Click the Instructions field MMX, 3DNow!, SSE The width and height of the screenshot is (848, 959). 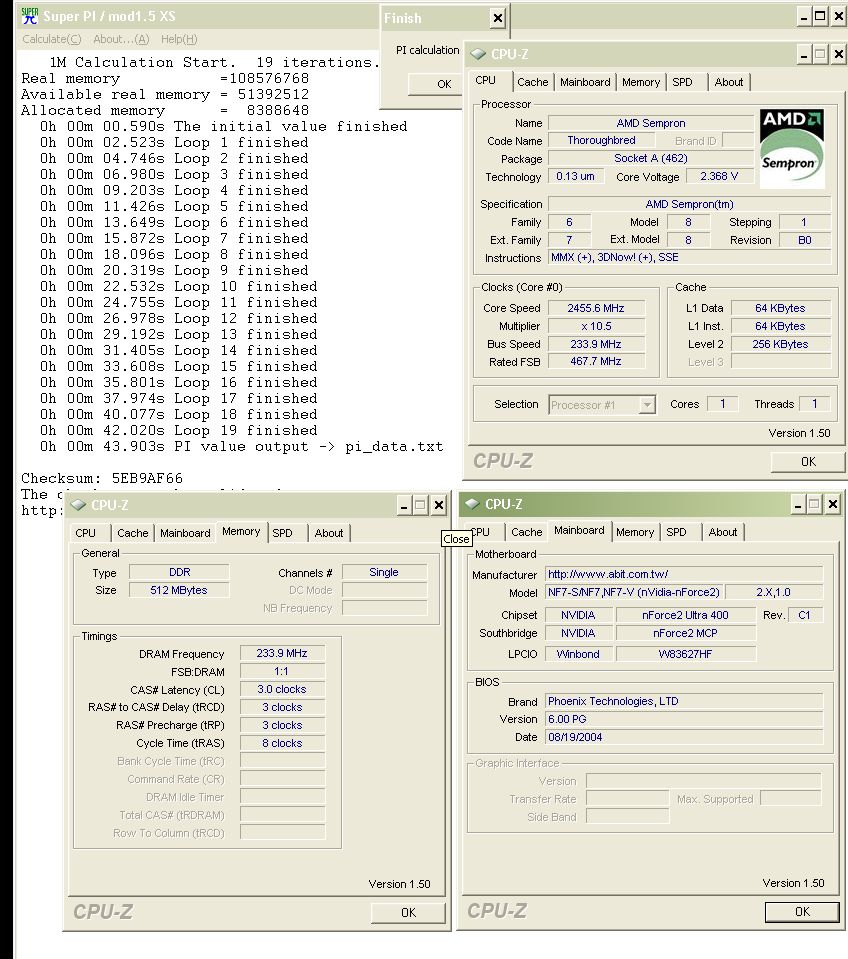[689, 257]
